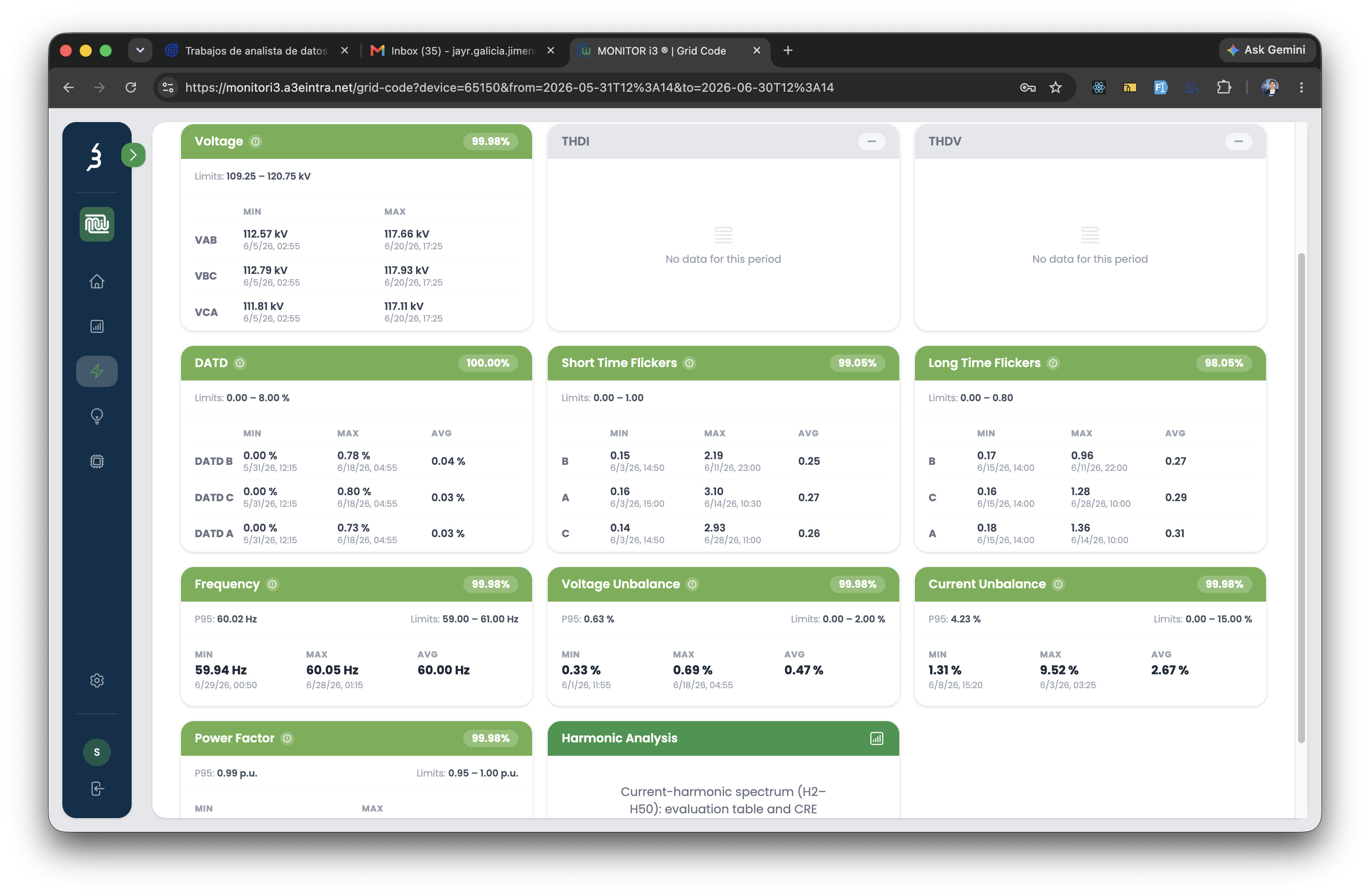Click the site information icon in address bar
This screenshot has width=1370, height=896.
coord(168,87)
